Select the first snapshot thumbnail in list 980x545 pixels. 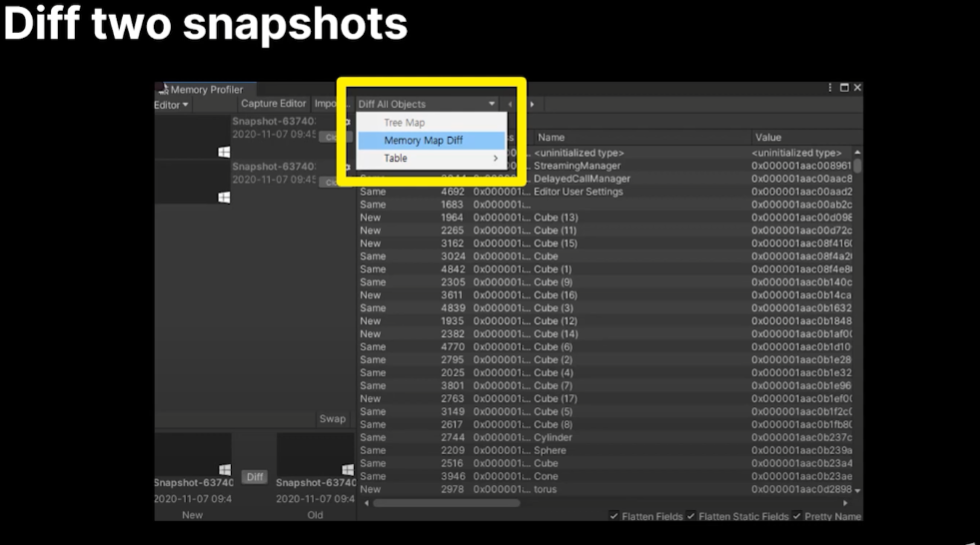pos(192,137)
